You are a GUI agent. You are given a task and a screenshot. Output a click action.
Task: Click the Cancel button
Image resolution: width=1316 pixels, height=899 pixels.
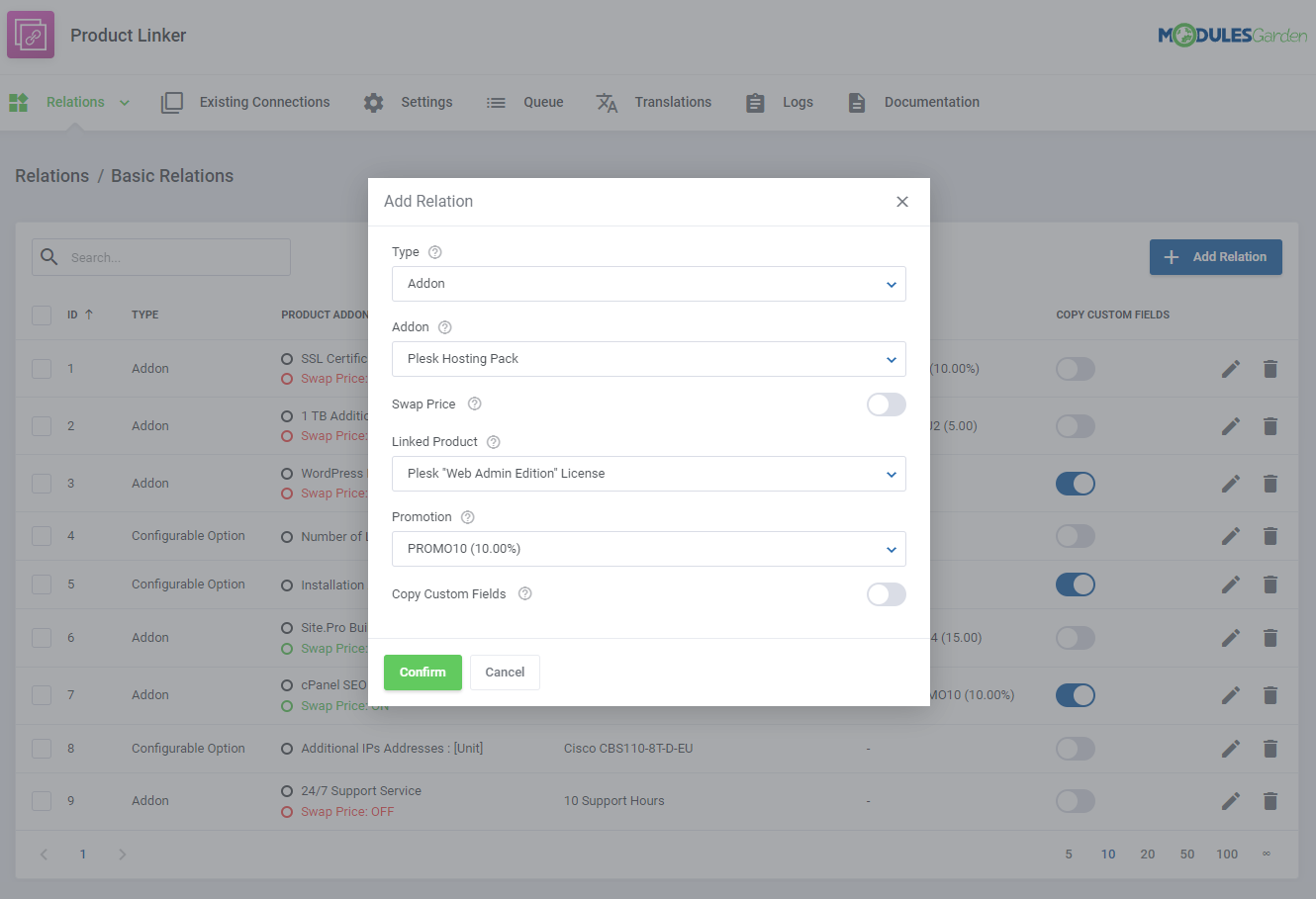coord(505,673)
